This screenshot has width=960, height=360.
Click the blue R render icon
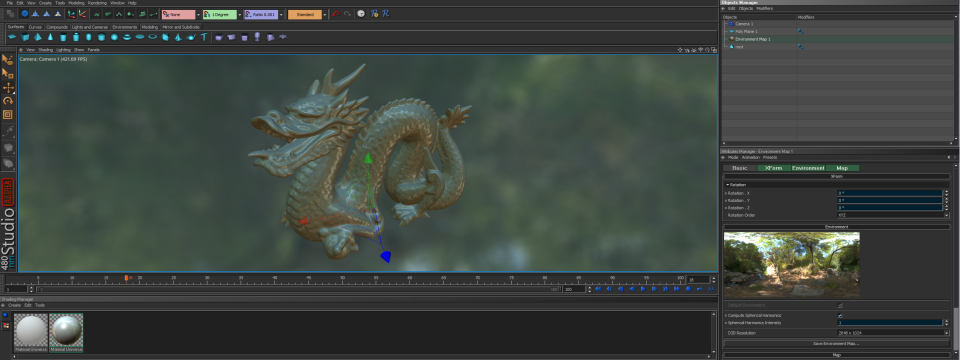click(x=385, y=13)
